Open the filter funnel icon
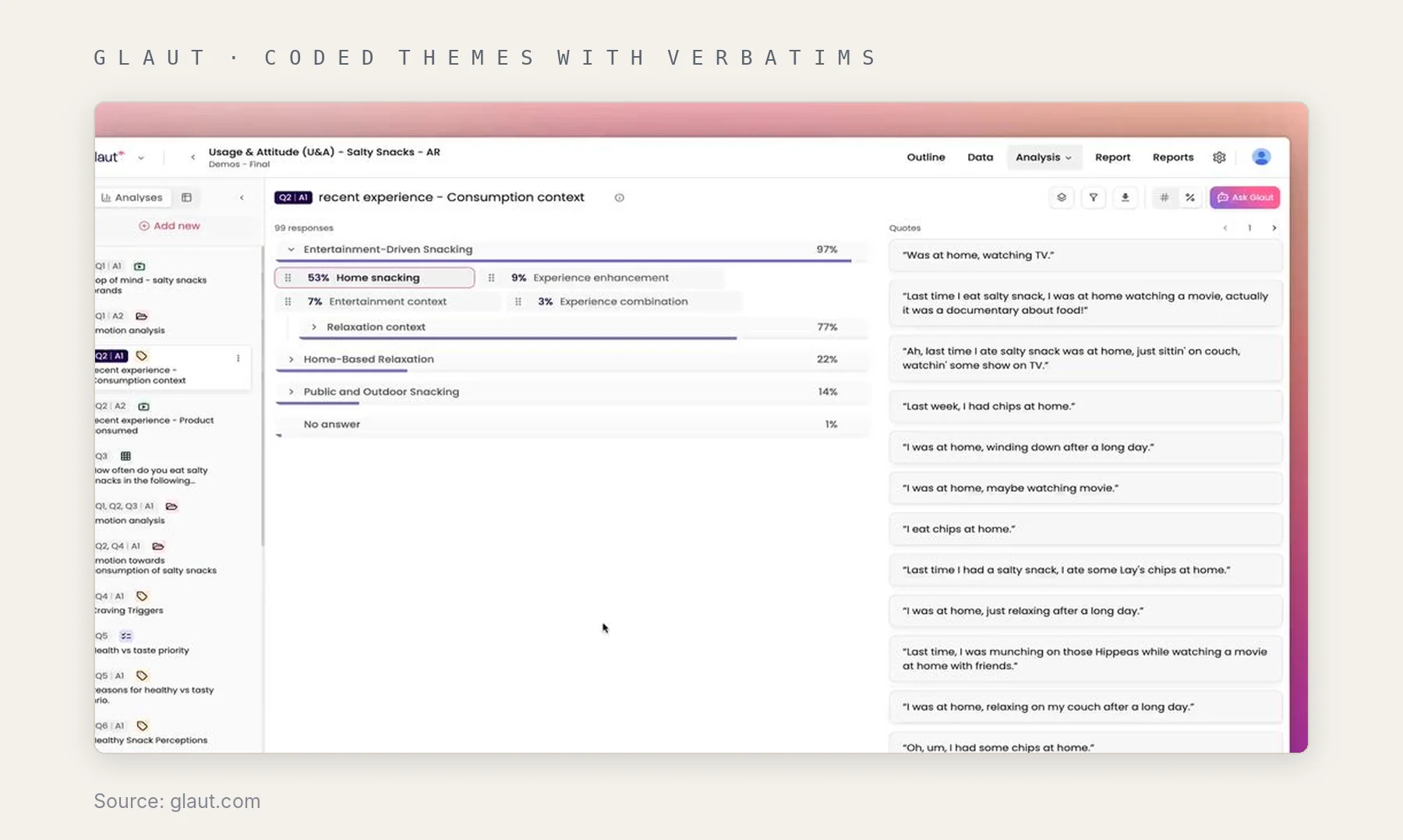Screen dimensions: 1403x840 pos(1094,197)
